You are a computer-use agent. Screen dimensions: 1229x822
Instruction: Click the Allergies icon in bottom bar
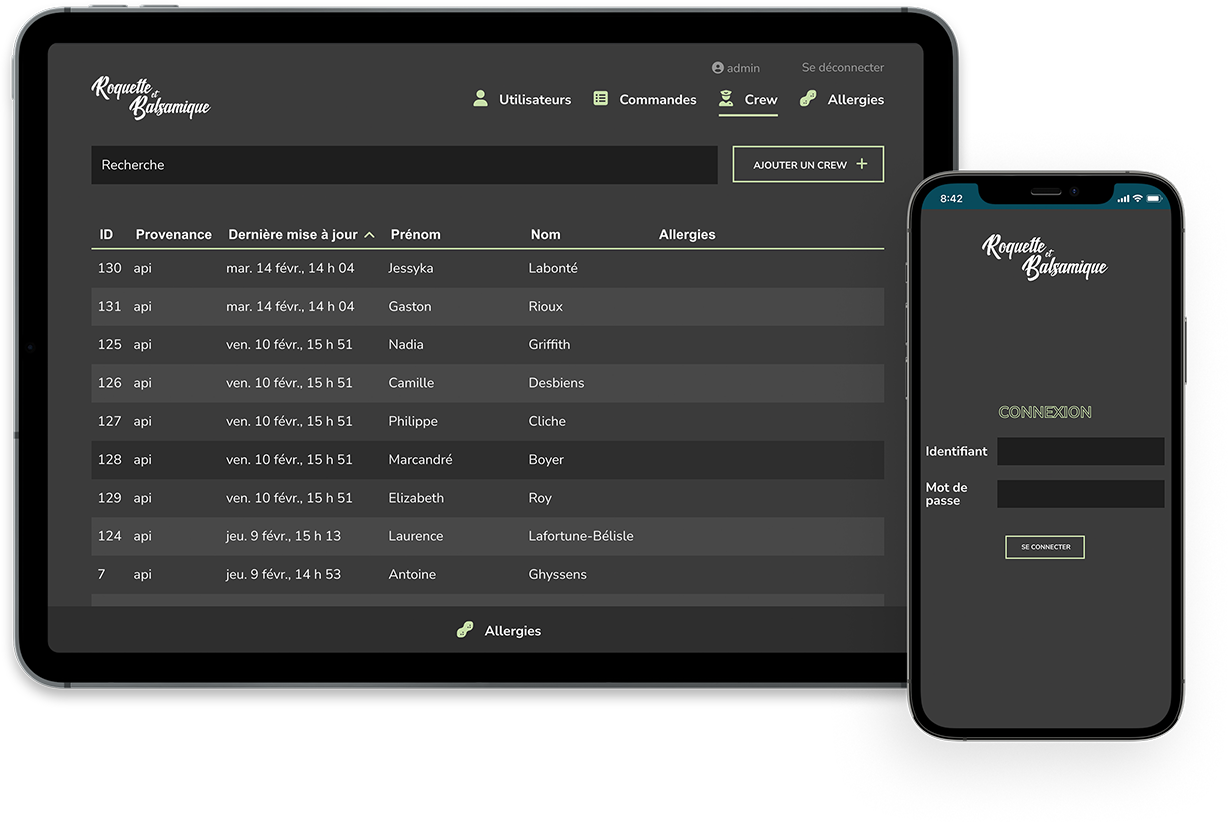[x=465, y=630]
